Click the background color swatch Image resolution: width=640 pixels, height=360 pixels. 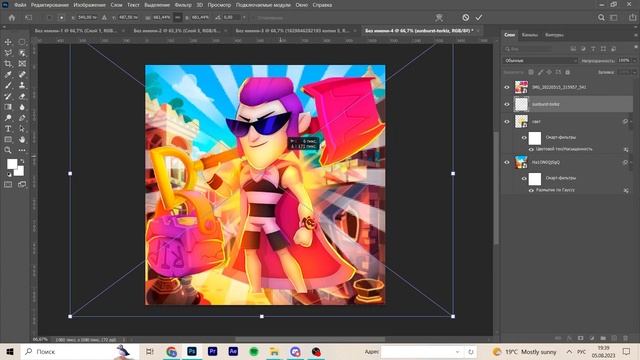19,171
